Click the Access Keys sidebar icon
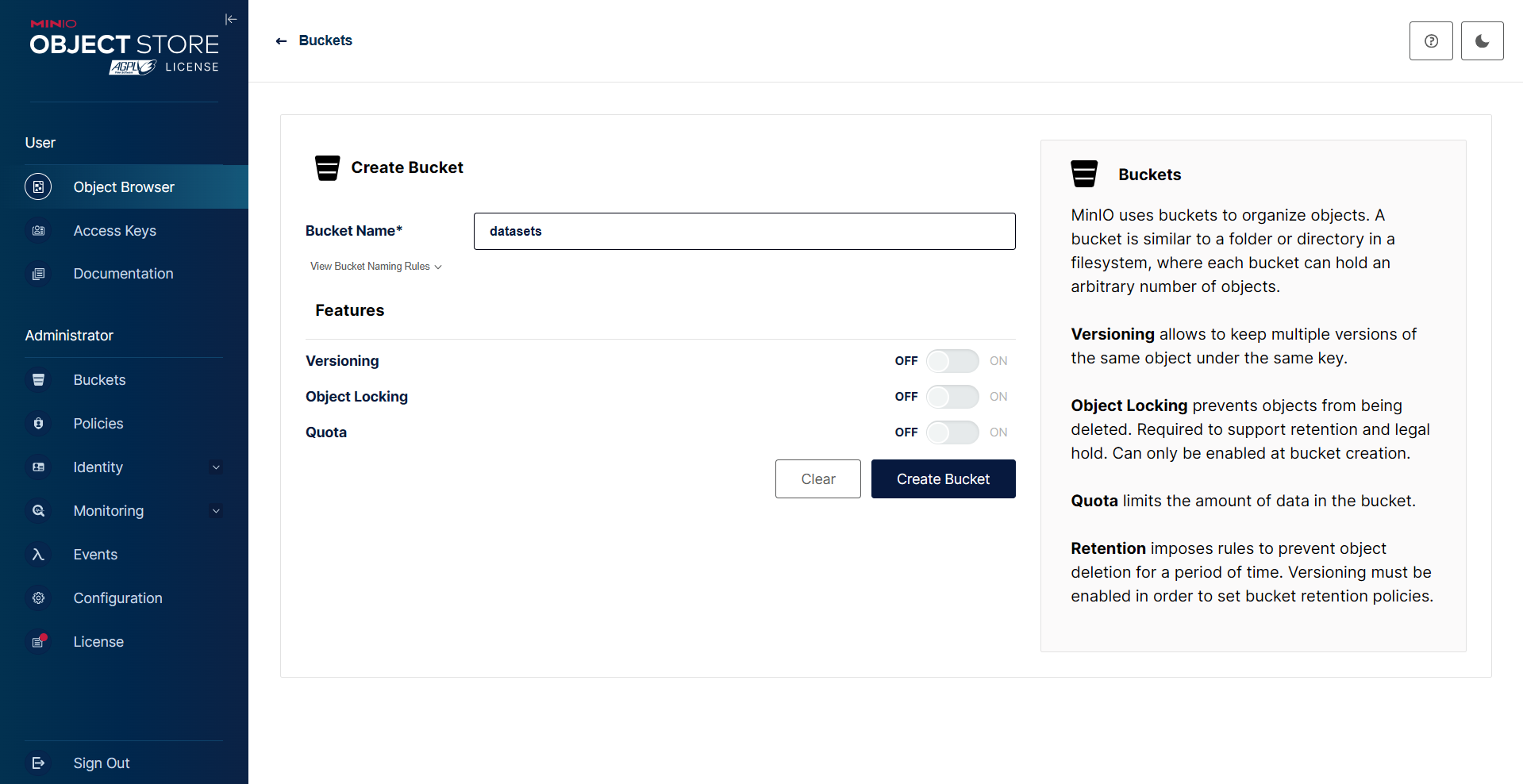Image resolution: width=1523 pixels, height=784 pixels. pyautogui.click(x=38, y=231)
